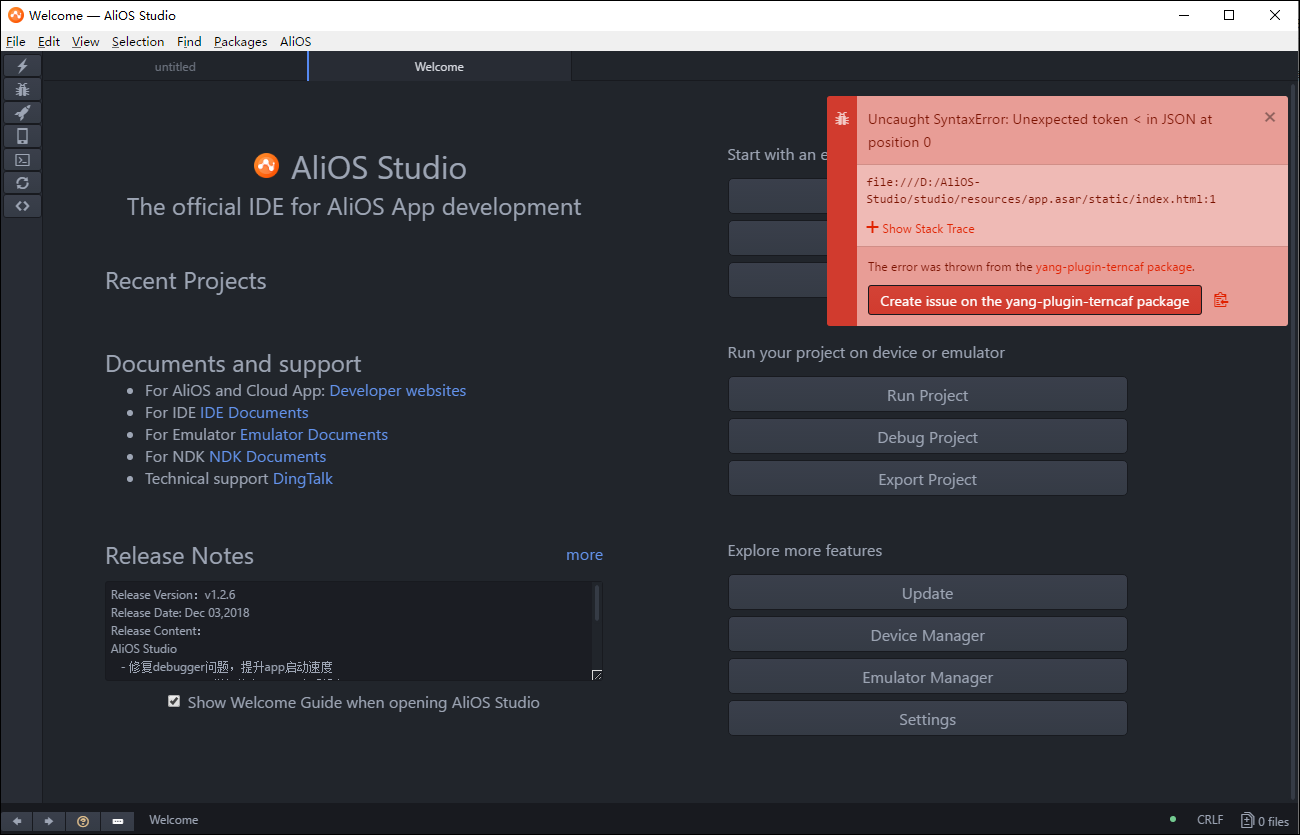Uncheck Show Welcome Guide when opening AliOS Studio
Image resolution: width=1300 pixels, height=835 pixels.
(x=174, y=701)
